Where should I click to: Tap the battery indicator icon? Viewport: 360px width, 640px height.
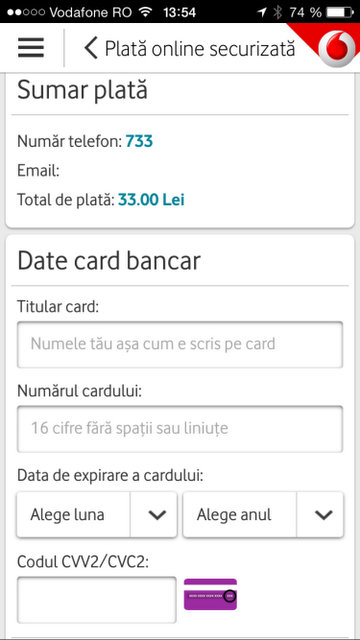(x=340, y=12)
